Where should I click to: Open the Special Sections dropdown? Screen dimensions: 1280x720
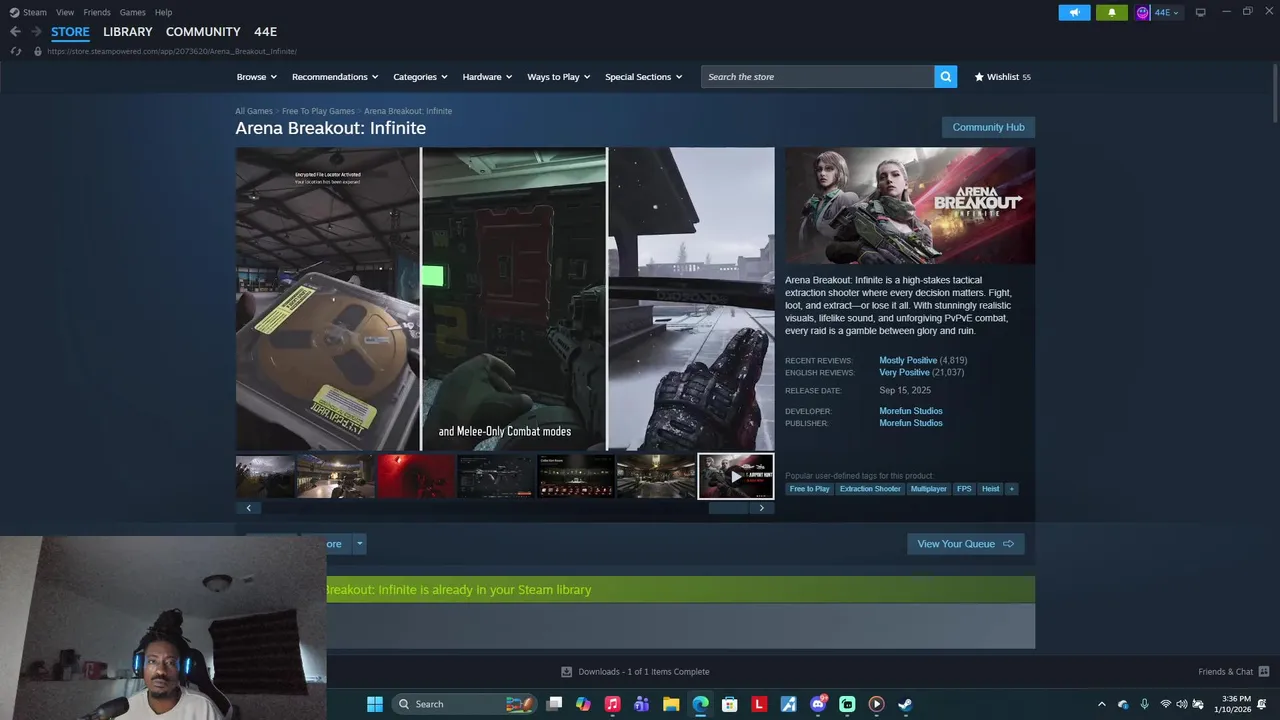643,77
